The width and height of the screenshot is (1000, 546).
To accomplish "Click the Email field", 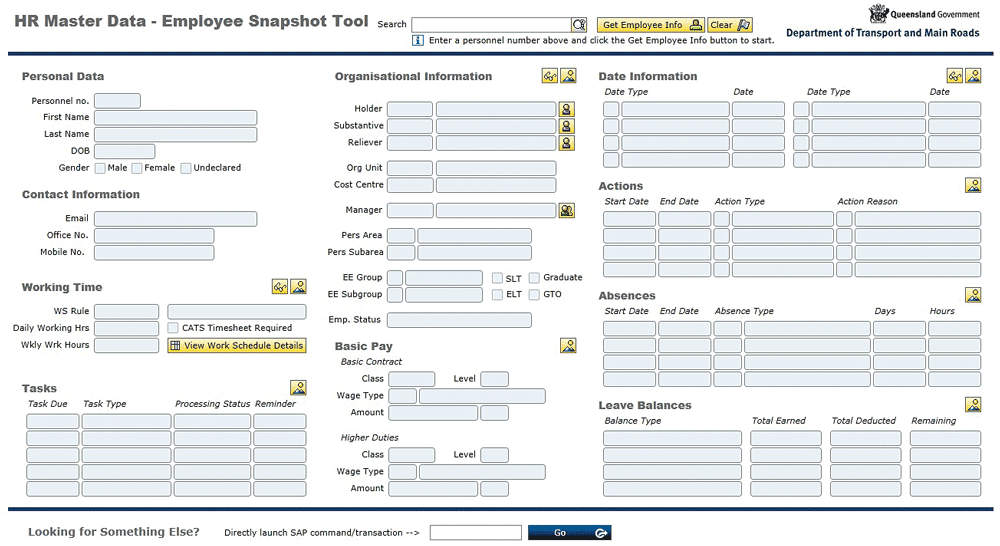I will tap(175, 219).
